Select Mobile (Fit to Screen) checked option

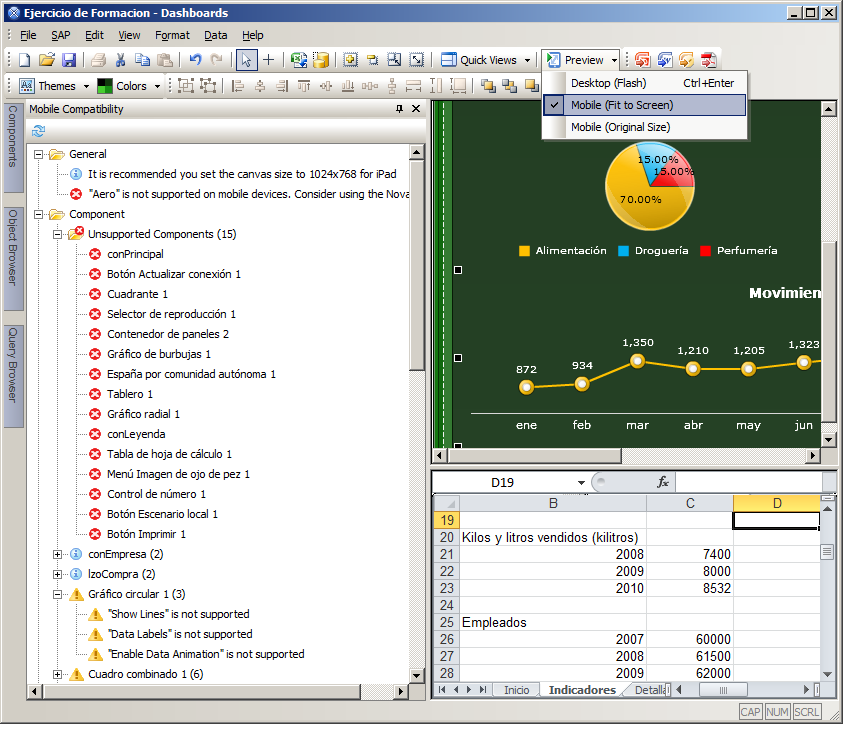pos(621,105)
